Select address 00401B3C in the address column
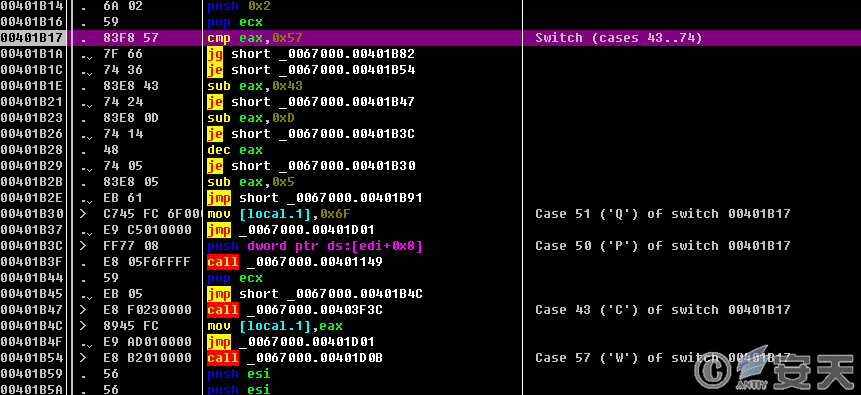This screenshot has height=395, width=861. click(32, 246)
